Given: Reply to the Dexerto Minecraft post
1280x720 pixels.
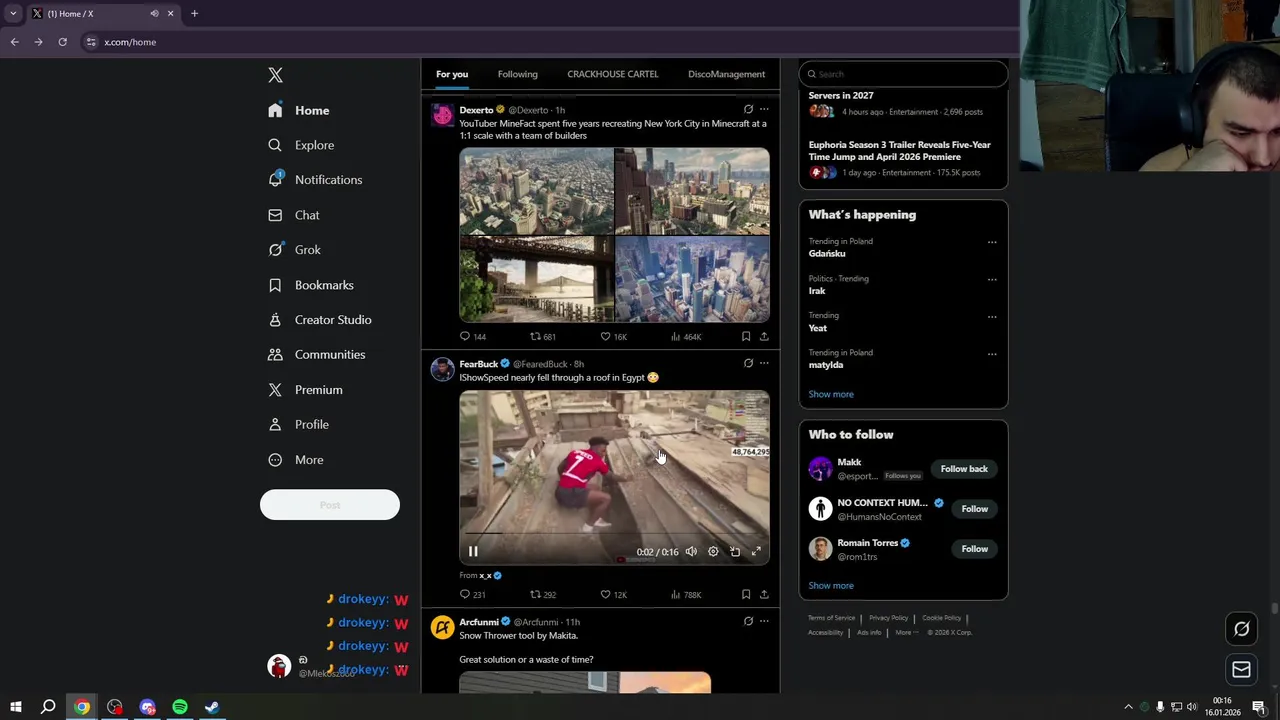Looking at the screenshot, I should pos(472,337).
